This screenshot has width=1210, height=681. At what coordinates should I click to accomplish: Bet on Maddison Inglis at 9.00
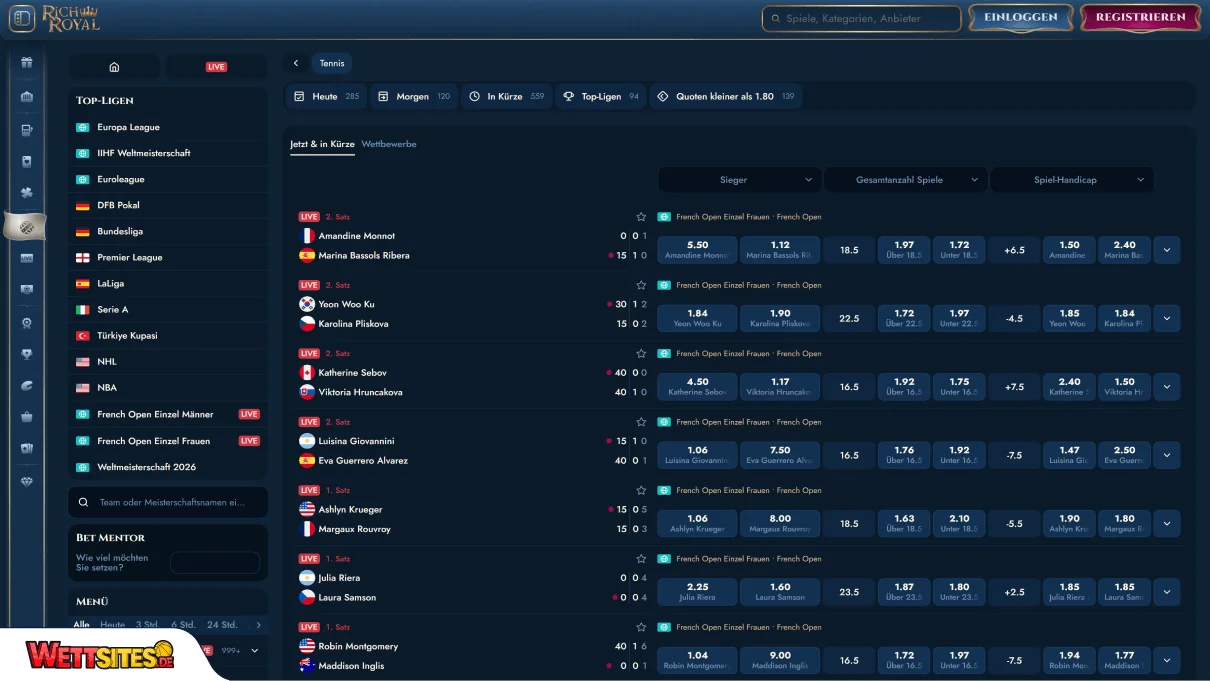780,660
